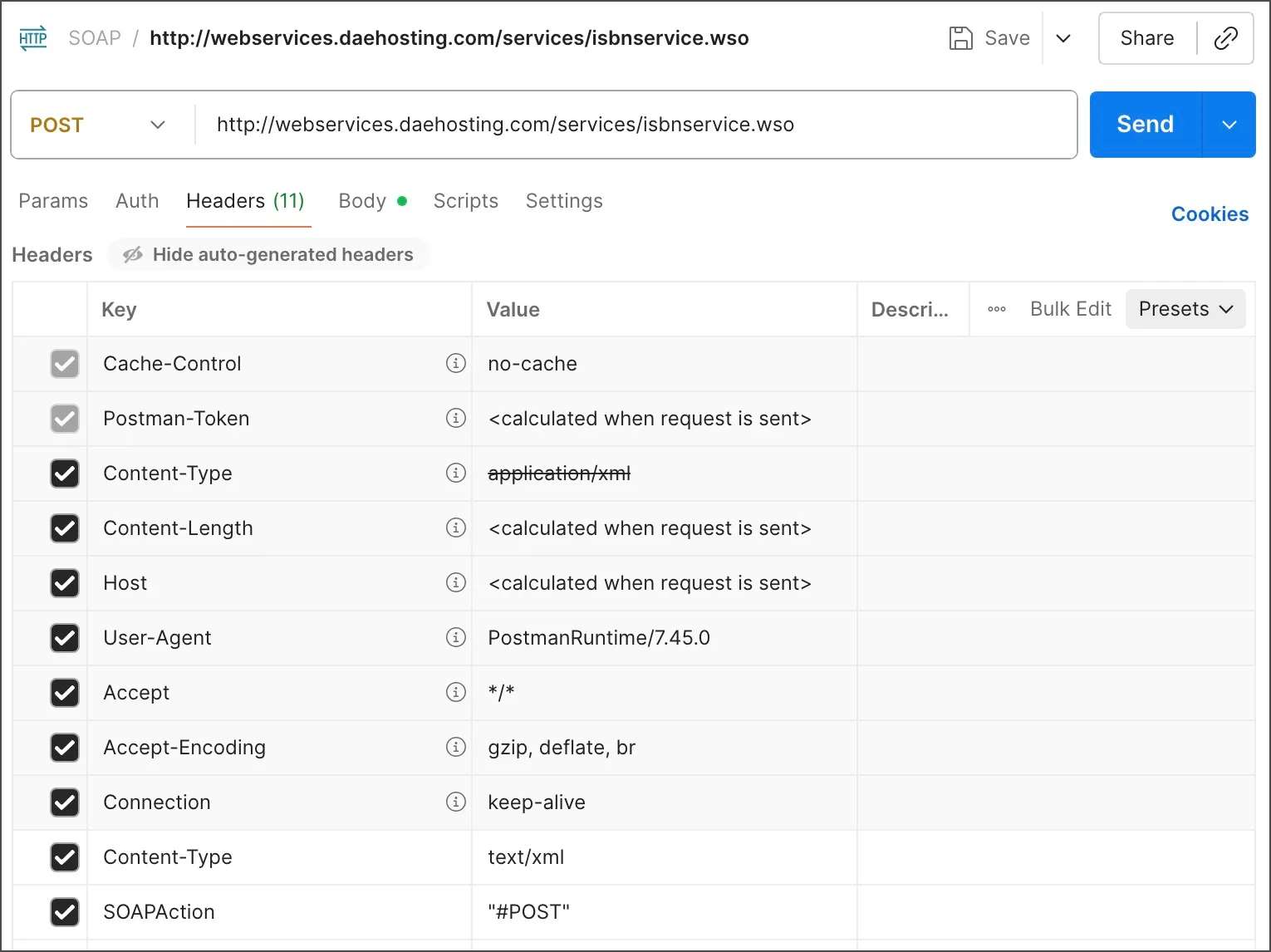Switch to the Body tab

[372, 201]
